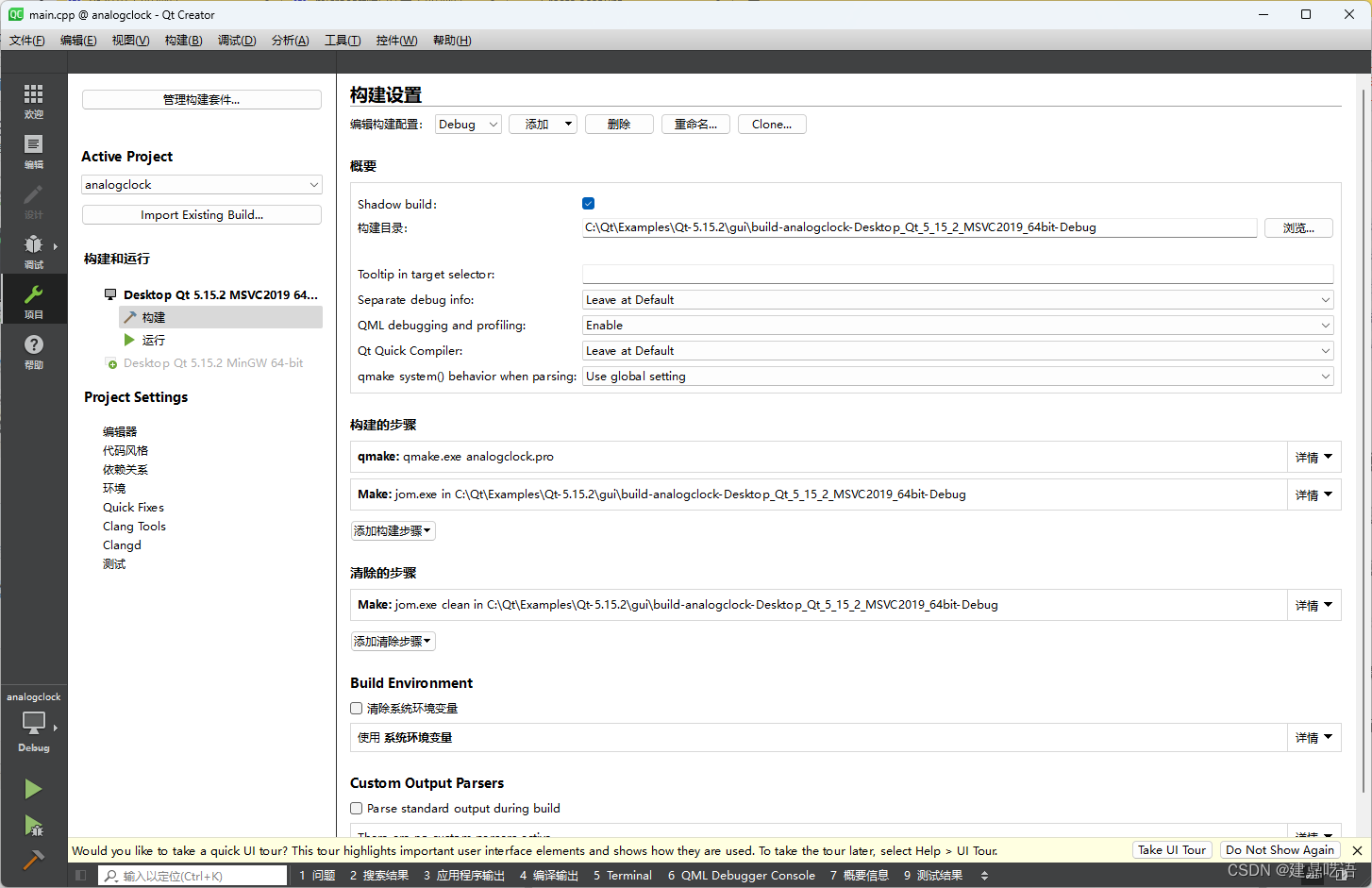This screenshot has width=1372, height=888.
Task: Click Import Existing Build... button
Action: (x=202, y=215)
